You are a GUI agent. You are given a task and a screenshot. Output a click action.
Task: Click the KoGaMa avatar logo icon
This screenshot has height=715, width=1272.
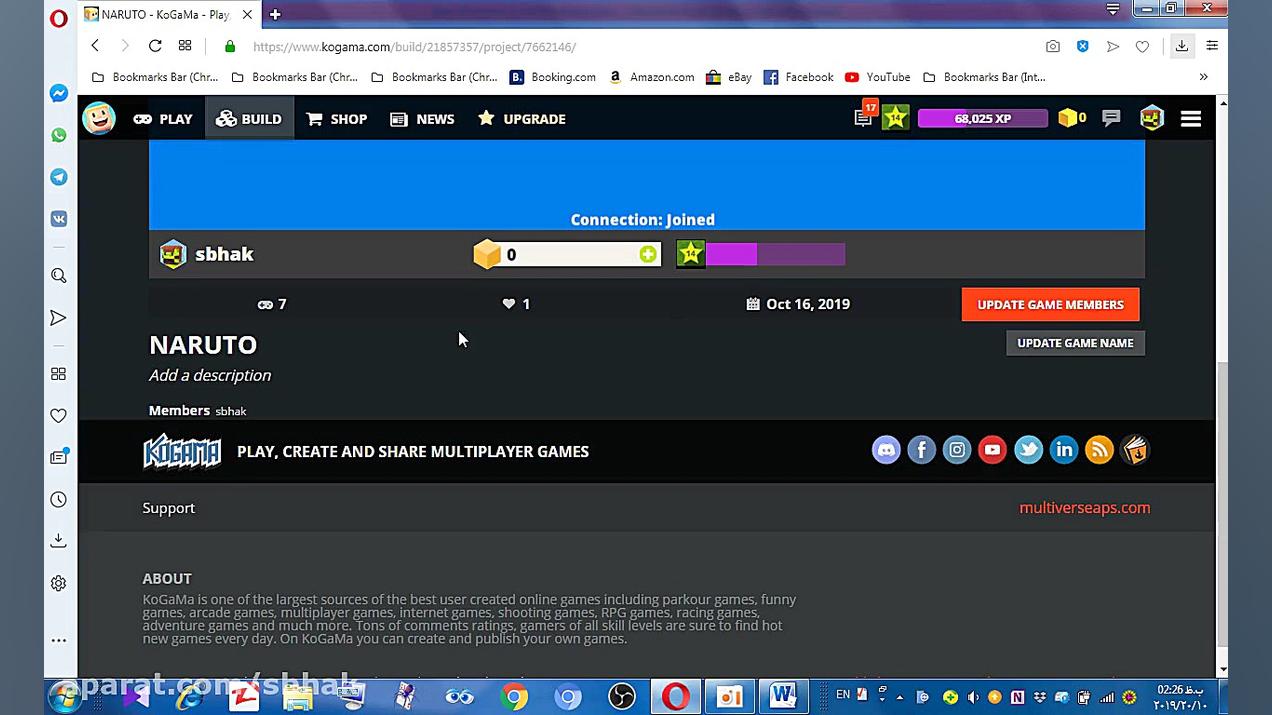[x=99, y=118]
